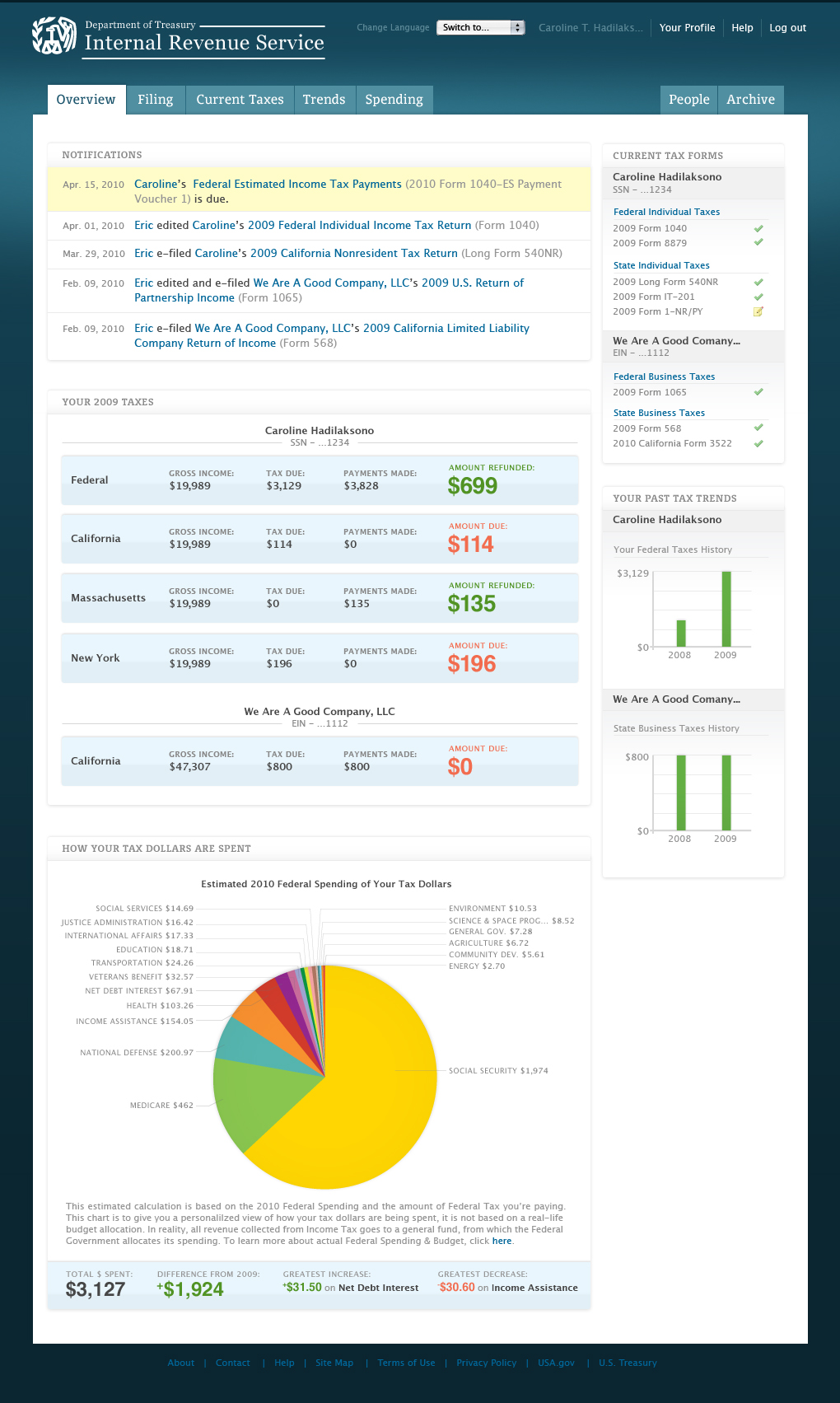Open the Switch to language dropdown
This screenshot has height=1403, width=840.
tap(481, 27)
